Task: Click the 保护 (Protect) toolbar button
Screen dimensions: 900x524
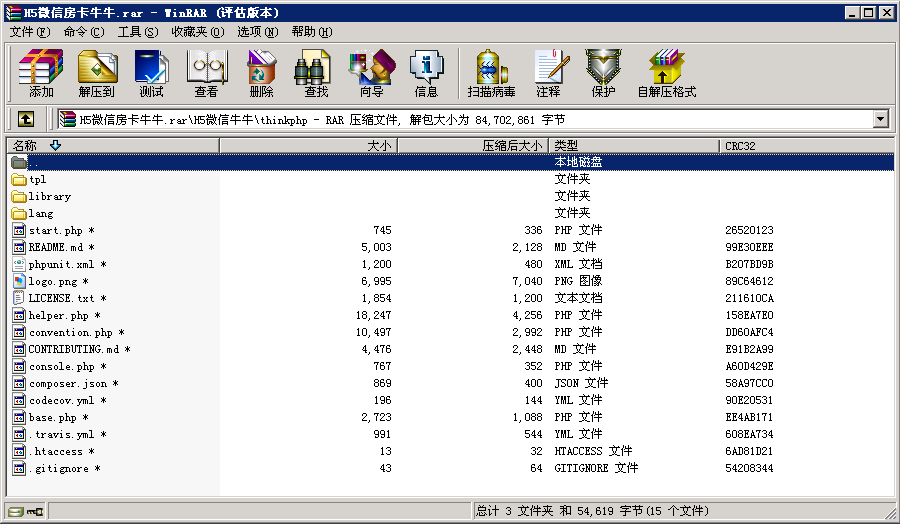Action: 603,73
